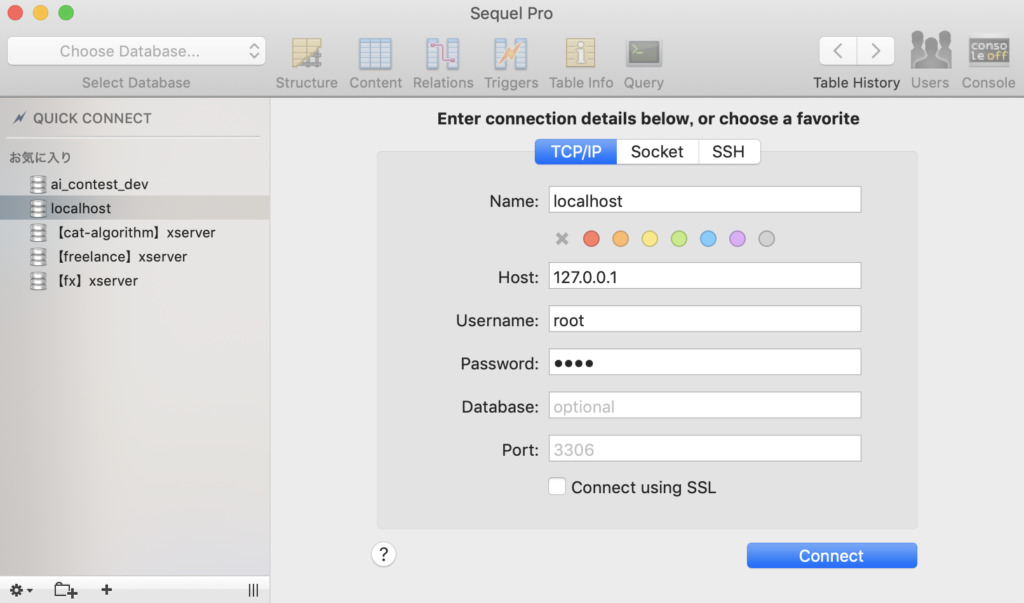Enable Connect using SSL checkbox
Image resolution: width=1024 pixels, height=603 pixels.
tap(557, 487)
